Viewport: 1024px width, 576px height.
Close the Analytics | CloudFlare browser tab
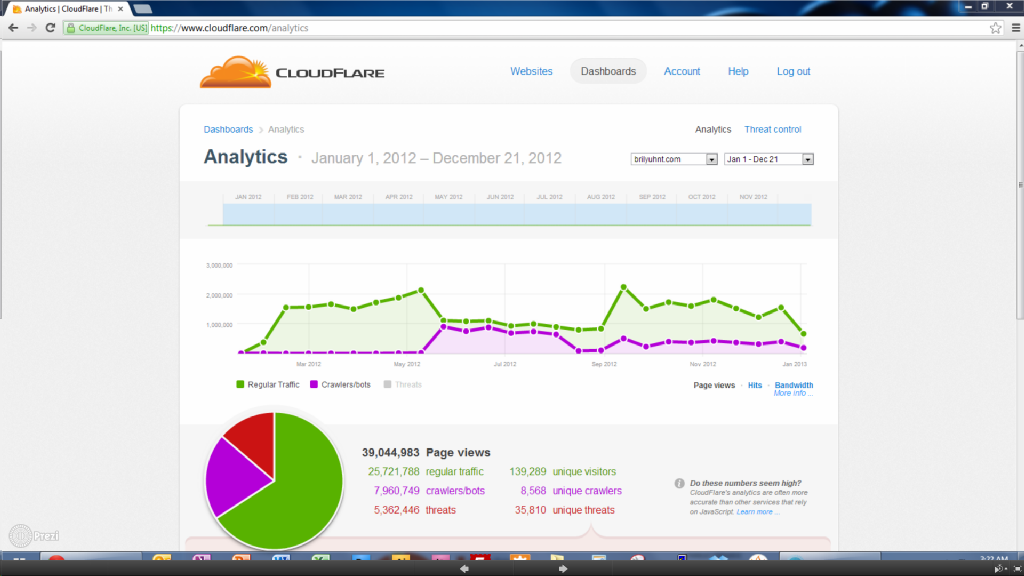click(120, 9)
